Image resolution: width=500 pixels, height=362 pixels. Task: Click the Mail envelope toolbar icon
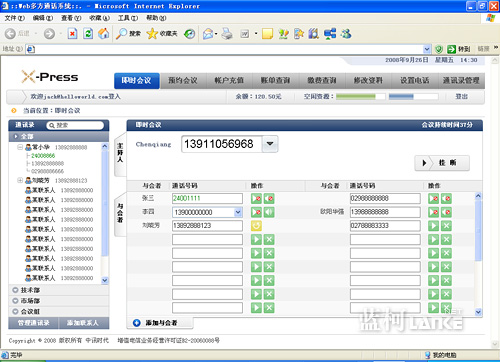pyautogui.click(x=208, y=33)
